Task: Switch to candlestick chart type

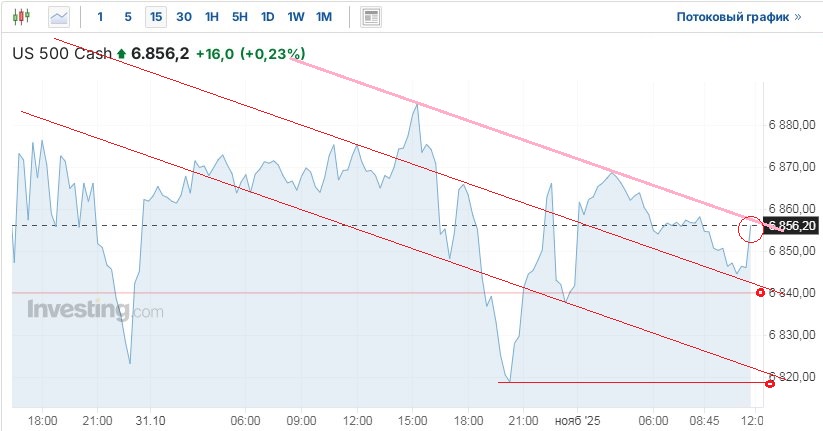Action: 24,17
